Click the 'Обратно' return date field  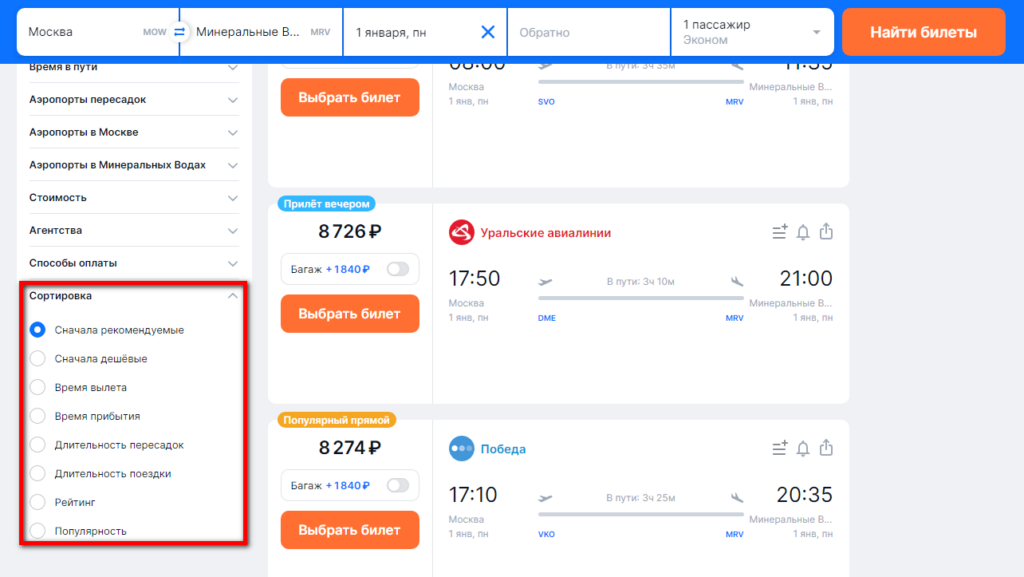point(588,32)
